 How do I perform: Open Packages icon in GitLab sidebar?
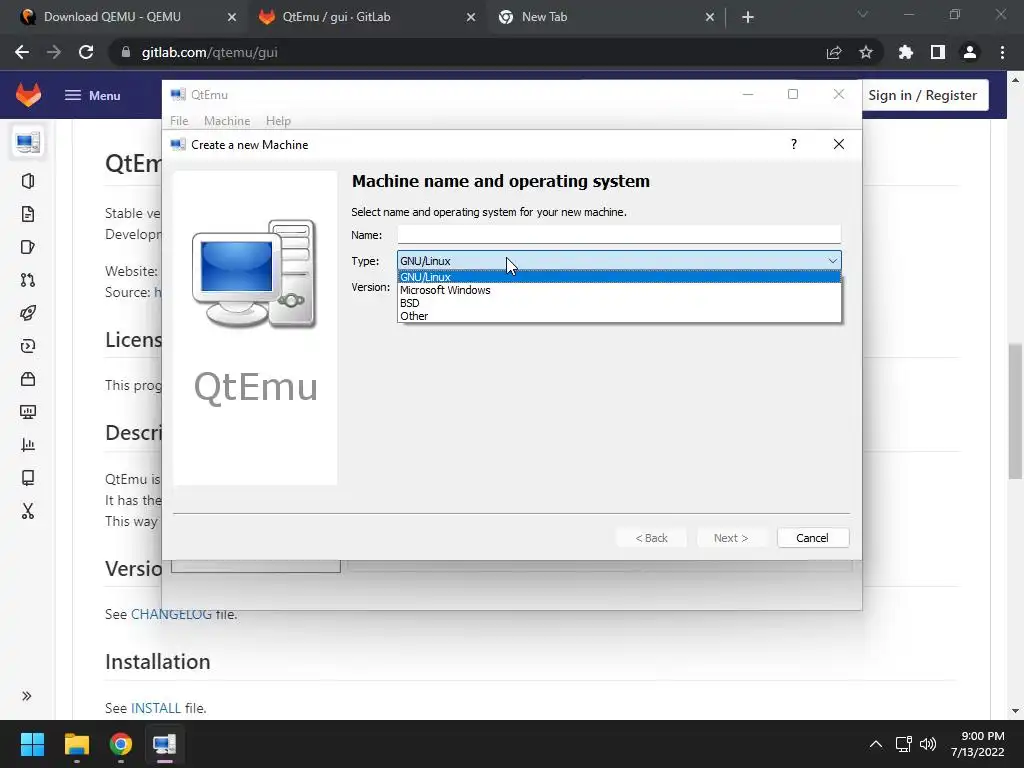click(28, 379)
